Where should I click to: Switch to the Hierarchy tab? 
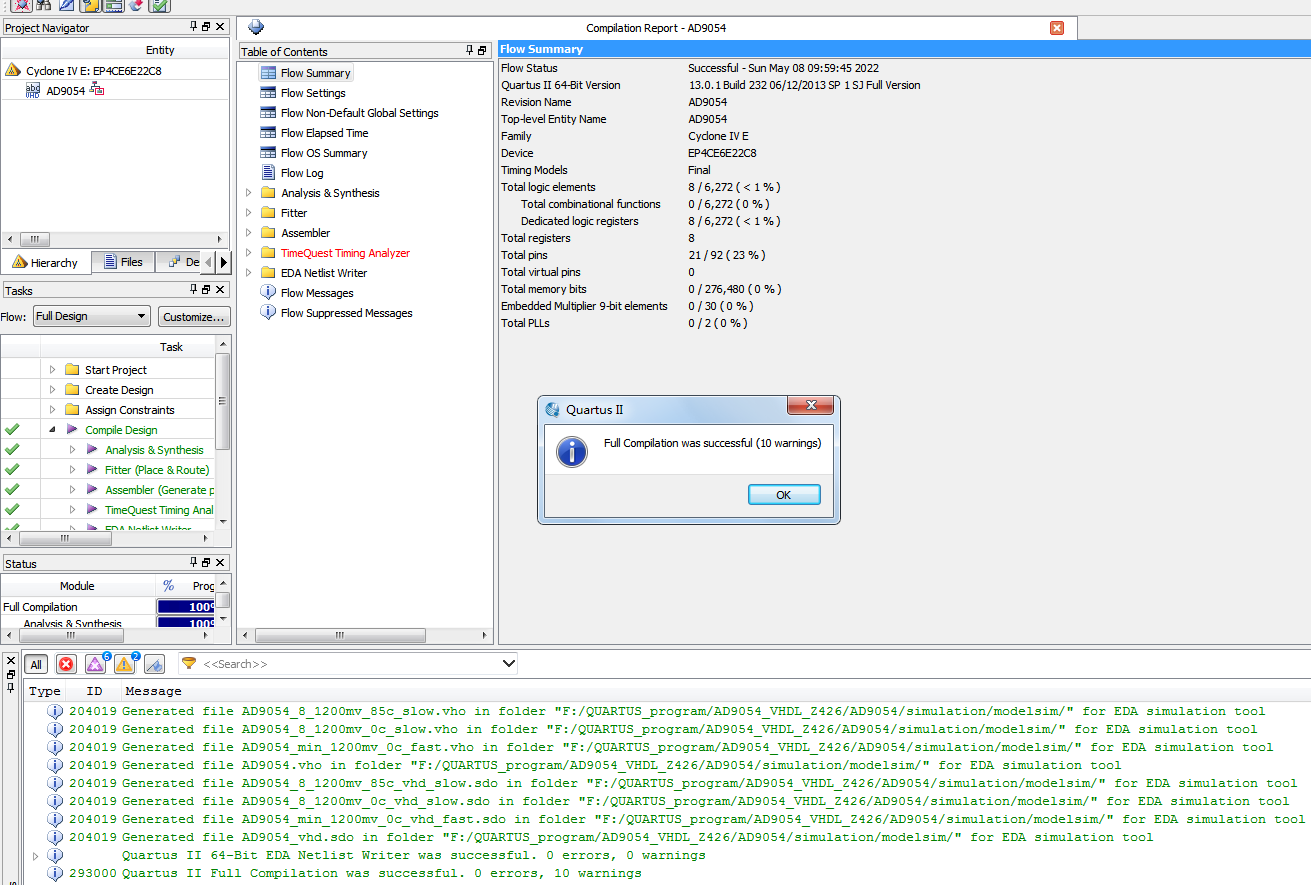[46, 262]
